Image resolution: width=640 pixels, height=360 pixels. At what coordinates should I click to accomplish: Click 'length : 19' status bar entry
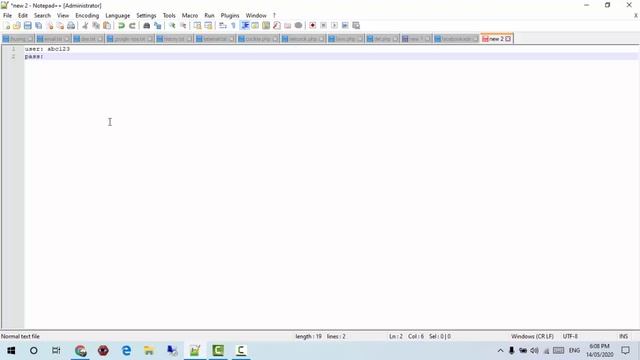pyautogui.click(x=309, y=336)
